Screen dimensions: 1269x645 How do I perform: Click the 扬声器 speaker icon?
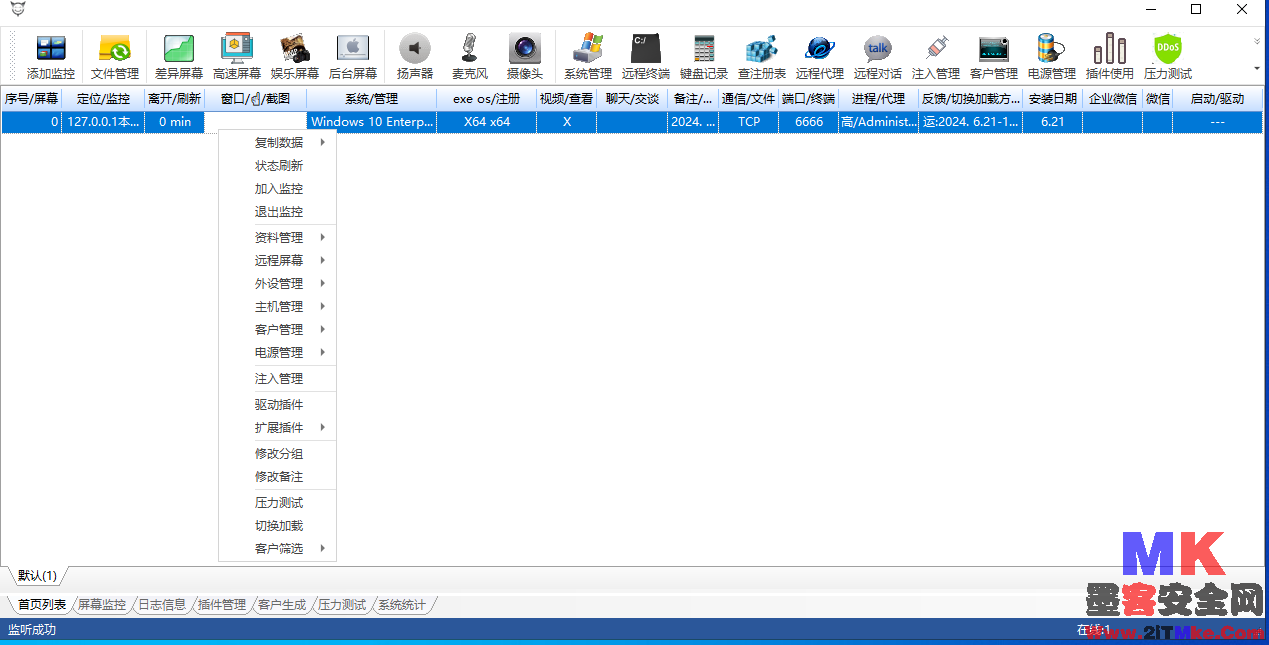pos(415,56)
